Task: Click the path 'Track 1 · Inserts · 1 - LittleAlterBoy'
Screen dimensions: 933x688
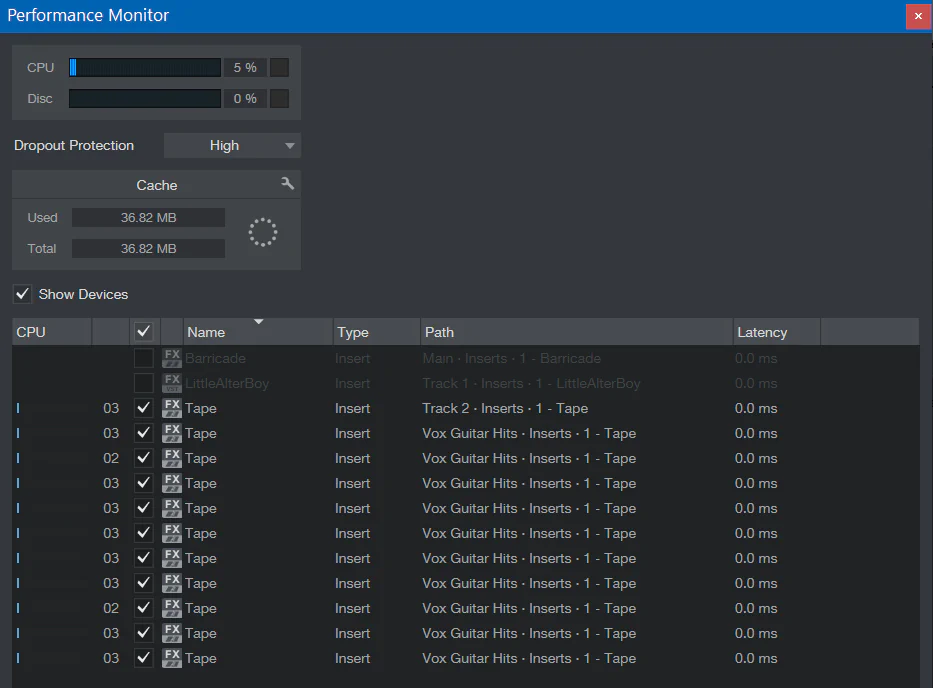Action: pyautogui.click(x=531, y=383)
